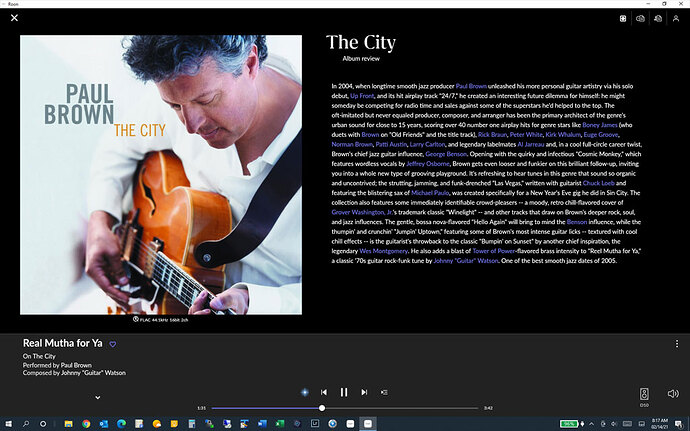The width and height of the screenshot is (690, 431).
Task: Open the Chuck Loeb artist link
Action: click(x=598, y=183)
